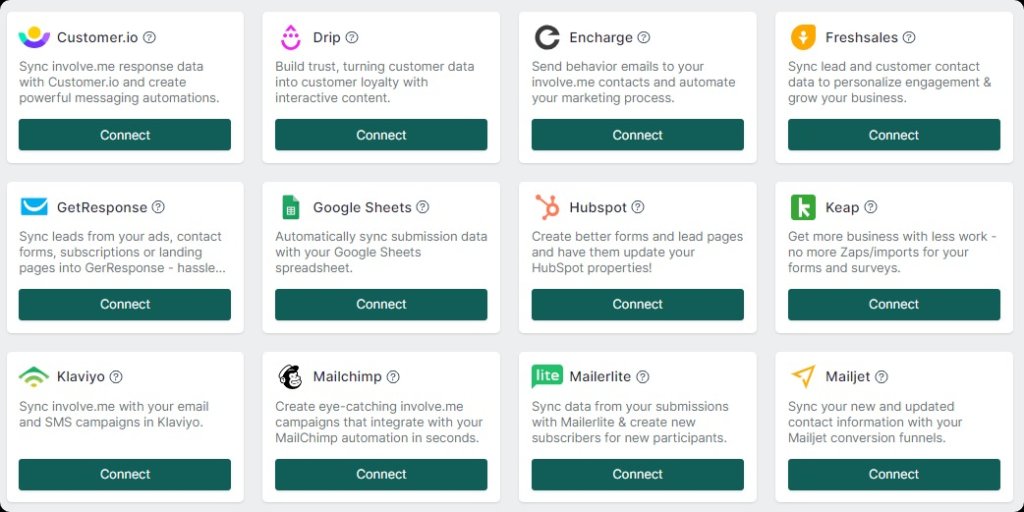This screenshot has height=512, width=1024.
Task: Click the Mailjet paper plane logo
Action: point(803,377)
